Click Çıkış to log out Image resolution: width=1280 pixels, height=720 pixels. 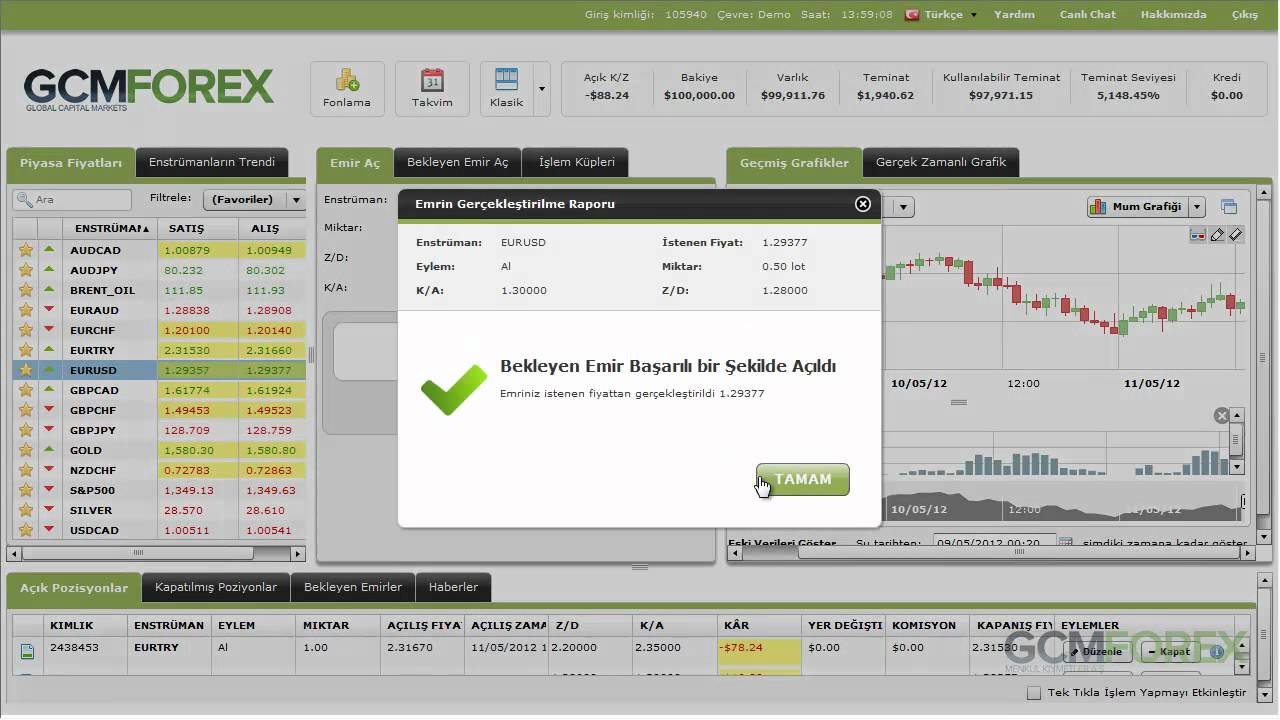[1245, 15]
